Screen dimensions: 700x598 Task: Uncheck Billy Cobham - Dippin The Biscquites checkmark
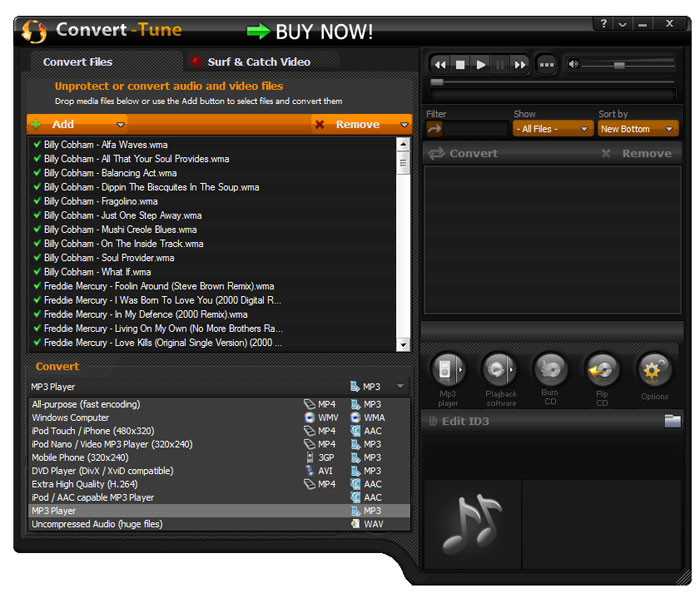[x=38, y=187]
